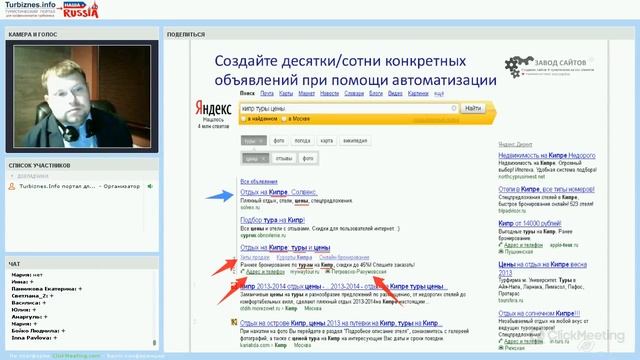Open the Маркет service tab
The width and height of the screenshot is (640, 360).
pos(307,93)
